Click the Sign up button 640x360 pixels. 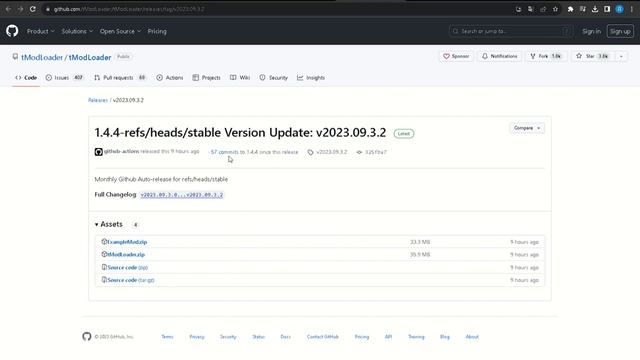(620, 31)
